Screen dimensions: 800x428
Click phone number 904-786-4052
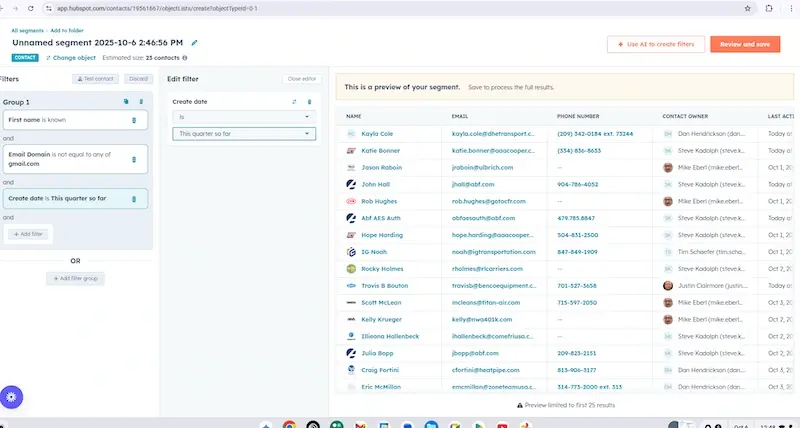tap(578, 185)
